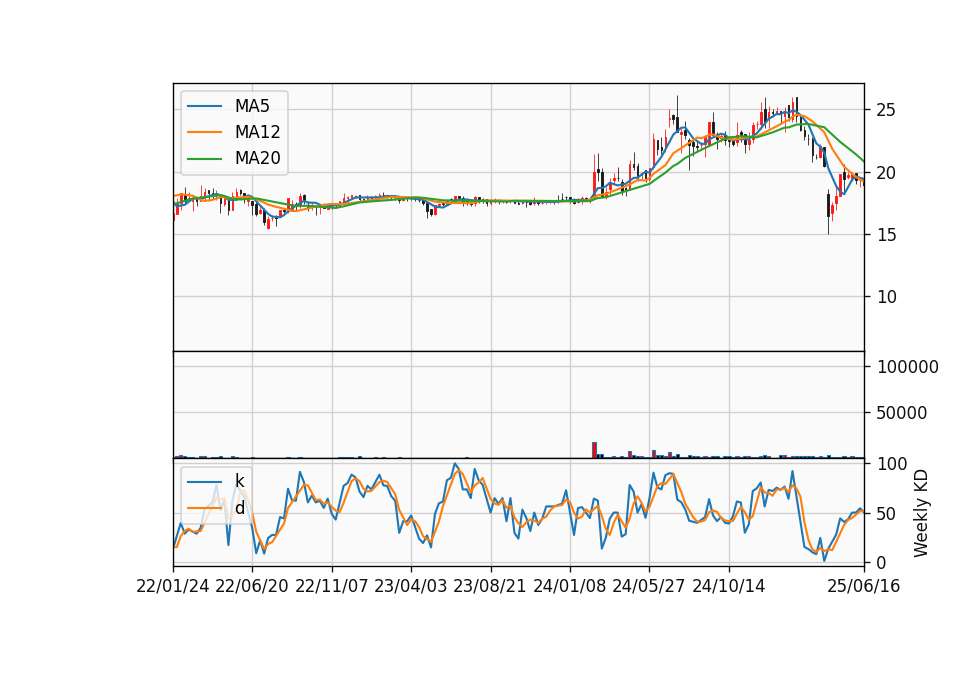
Task: Click the 23/04/03 date tick label
Action: [x=411, y=586]
